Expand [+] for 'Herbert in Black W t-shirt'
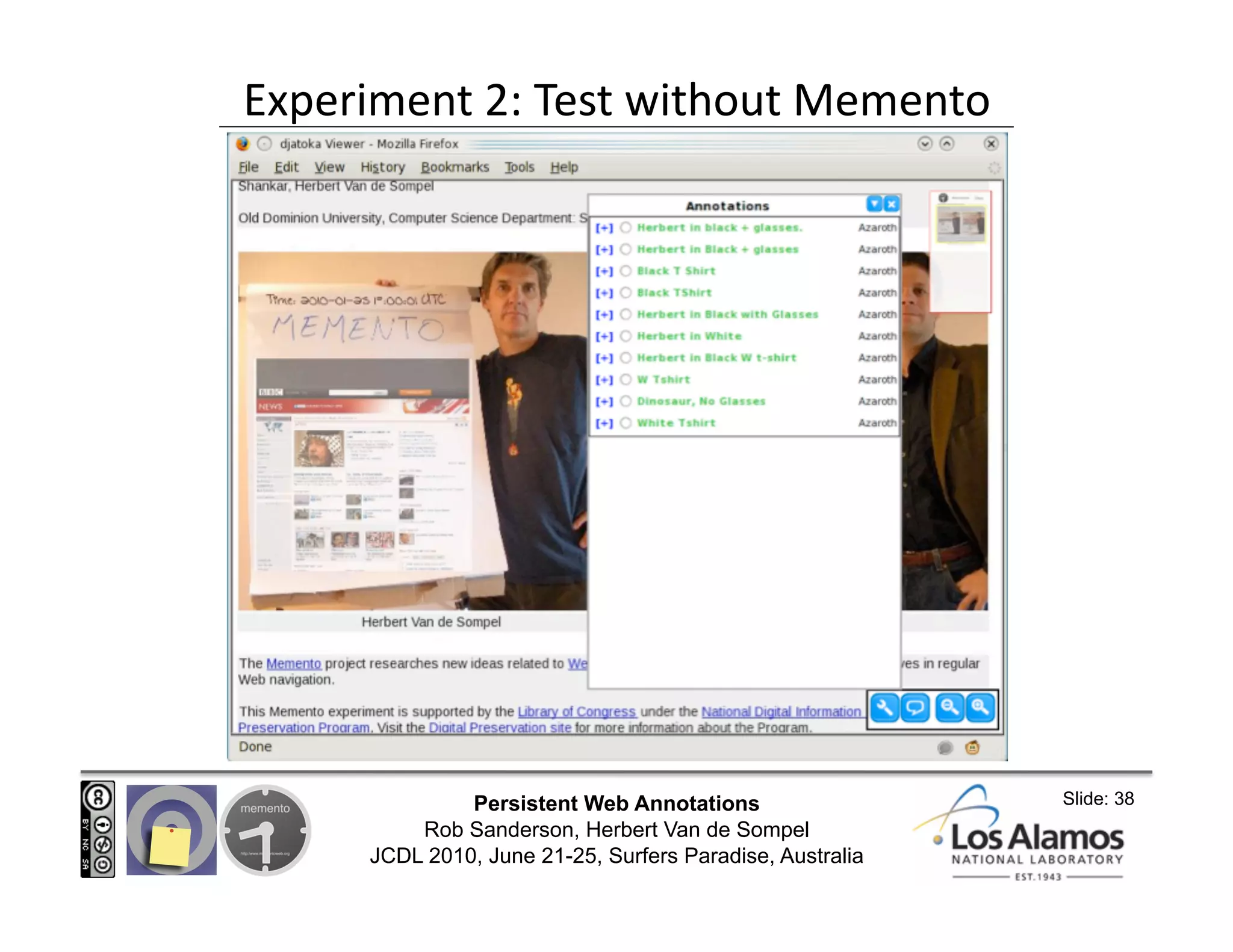This screenshot has width=1233, height=952. (x=604, y=357)
